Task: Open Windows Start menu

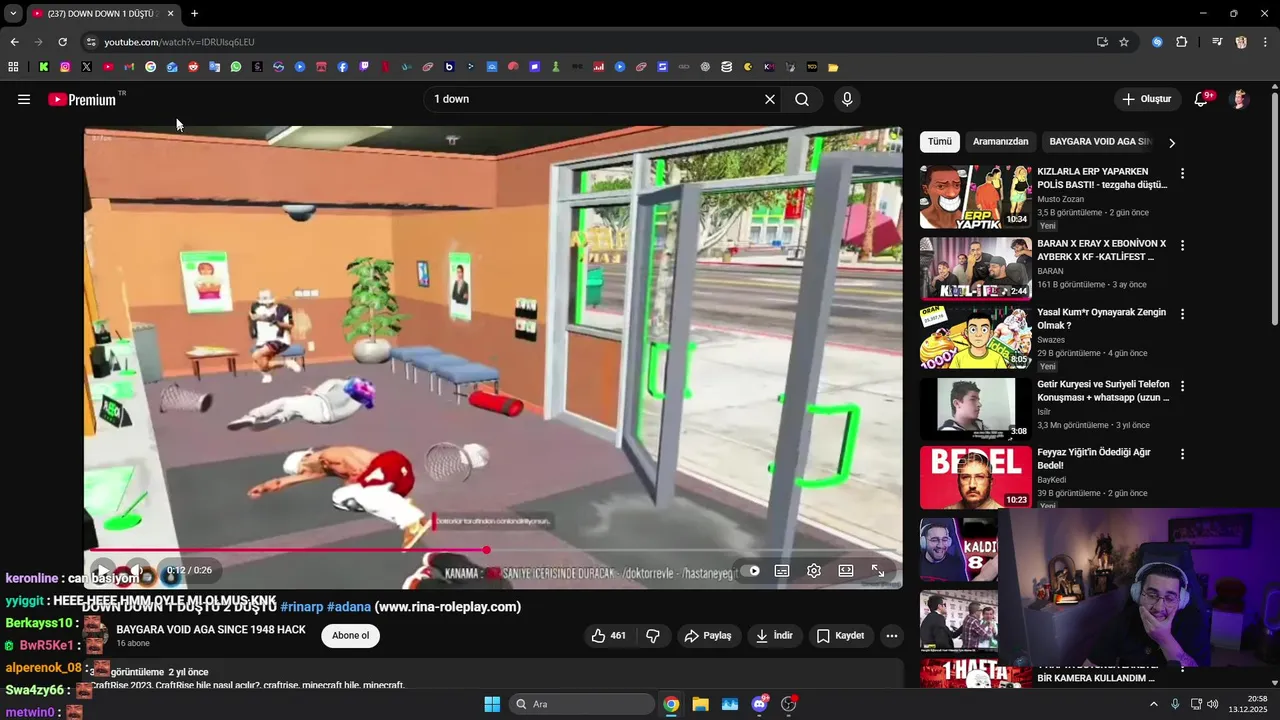Action: (492, 704)
